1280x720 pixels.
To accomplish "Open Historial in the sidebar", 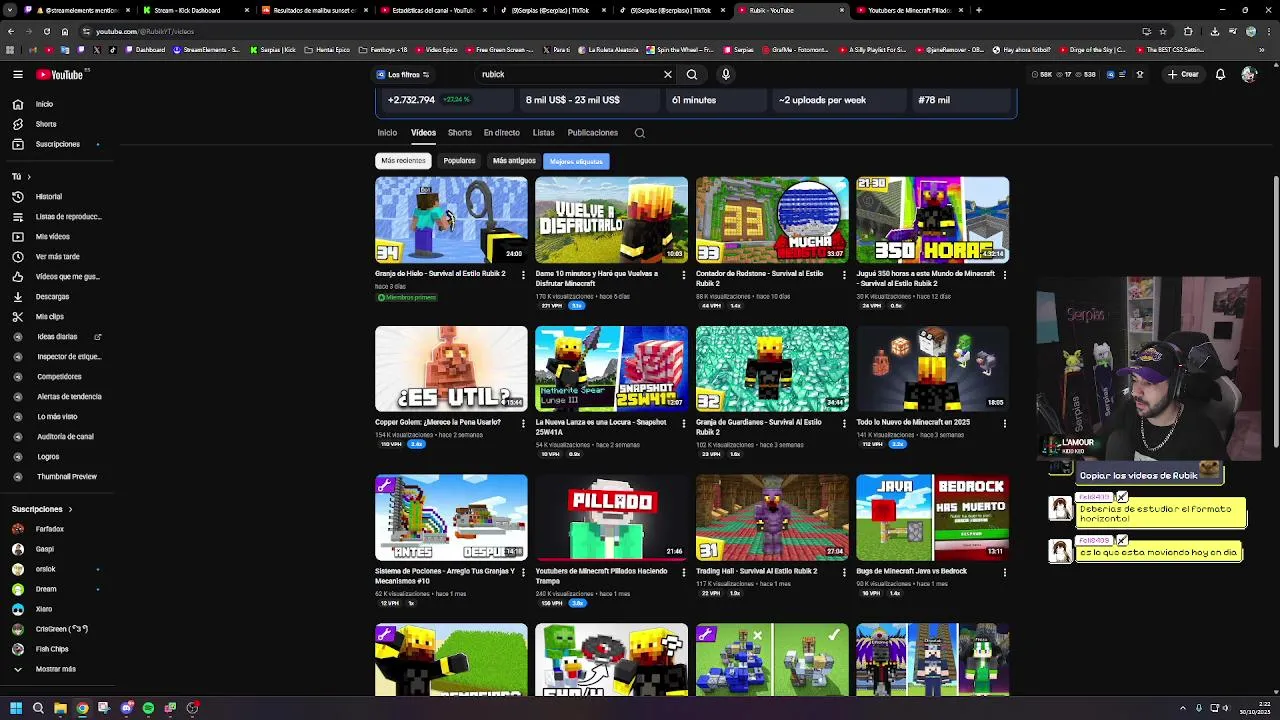I will click(x=48, y=197).
